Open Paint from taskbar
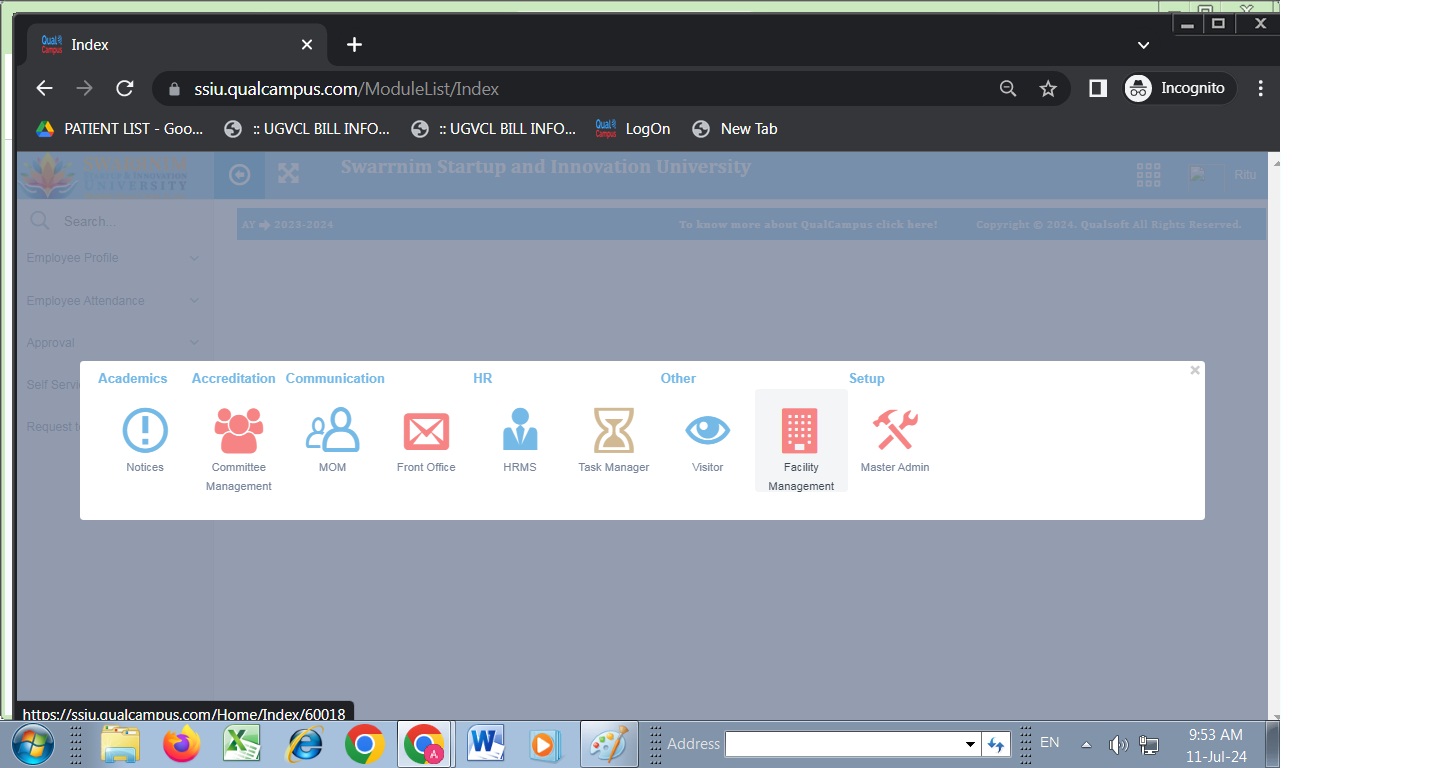 tap(609, 745)
